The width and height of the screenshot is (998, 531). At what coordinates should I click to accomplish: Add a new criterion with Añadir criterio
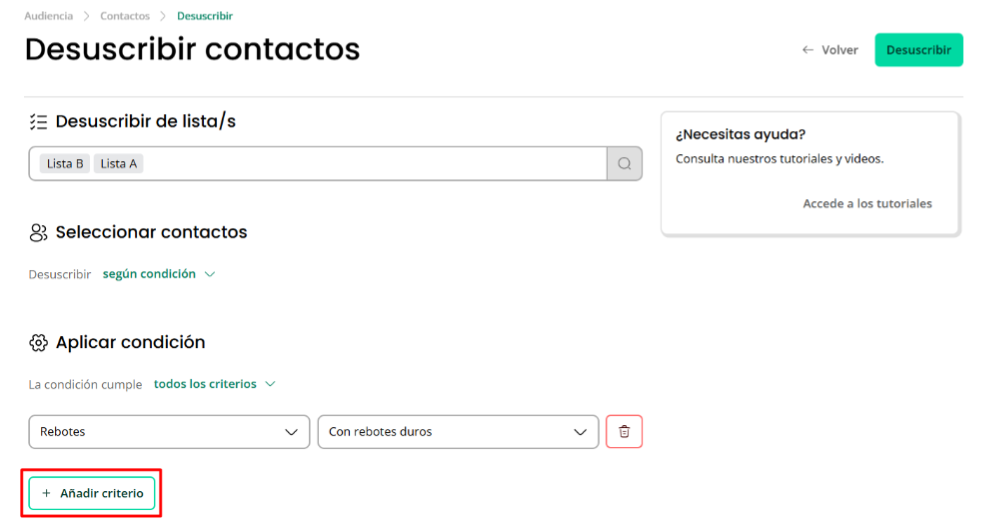[x=92, y=493]
